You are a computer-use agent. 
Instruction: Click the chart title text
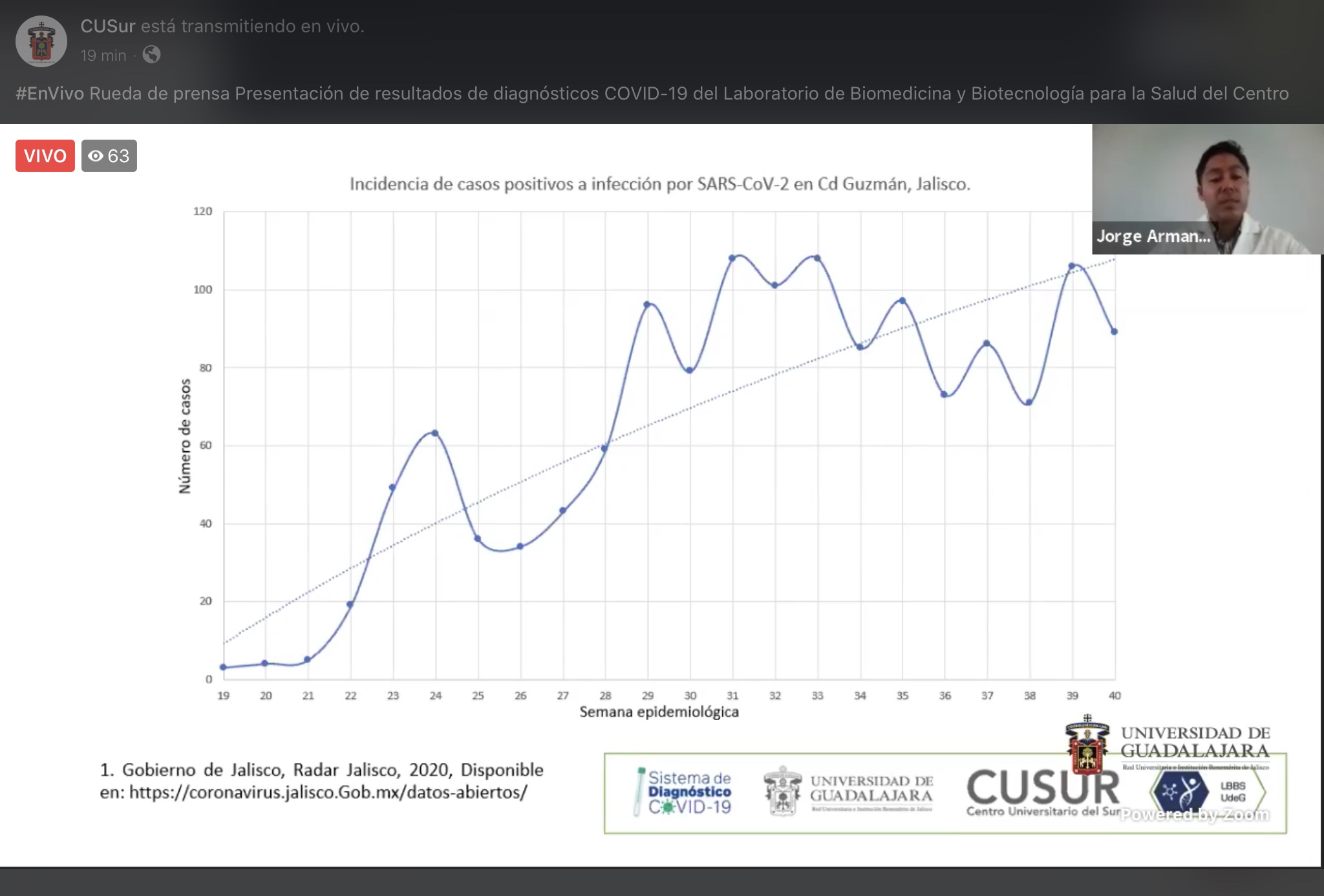click(x=659, y=184)
